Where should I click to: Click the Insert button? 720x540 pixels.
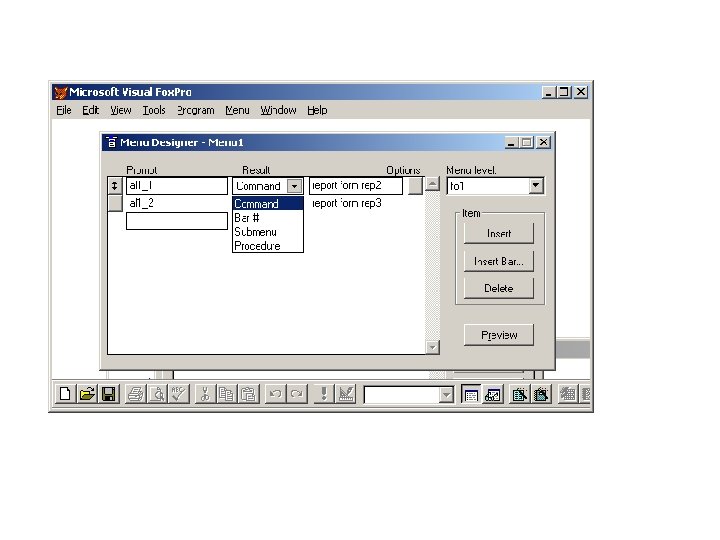(499, 233)
